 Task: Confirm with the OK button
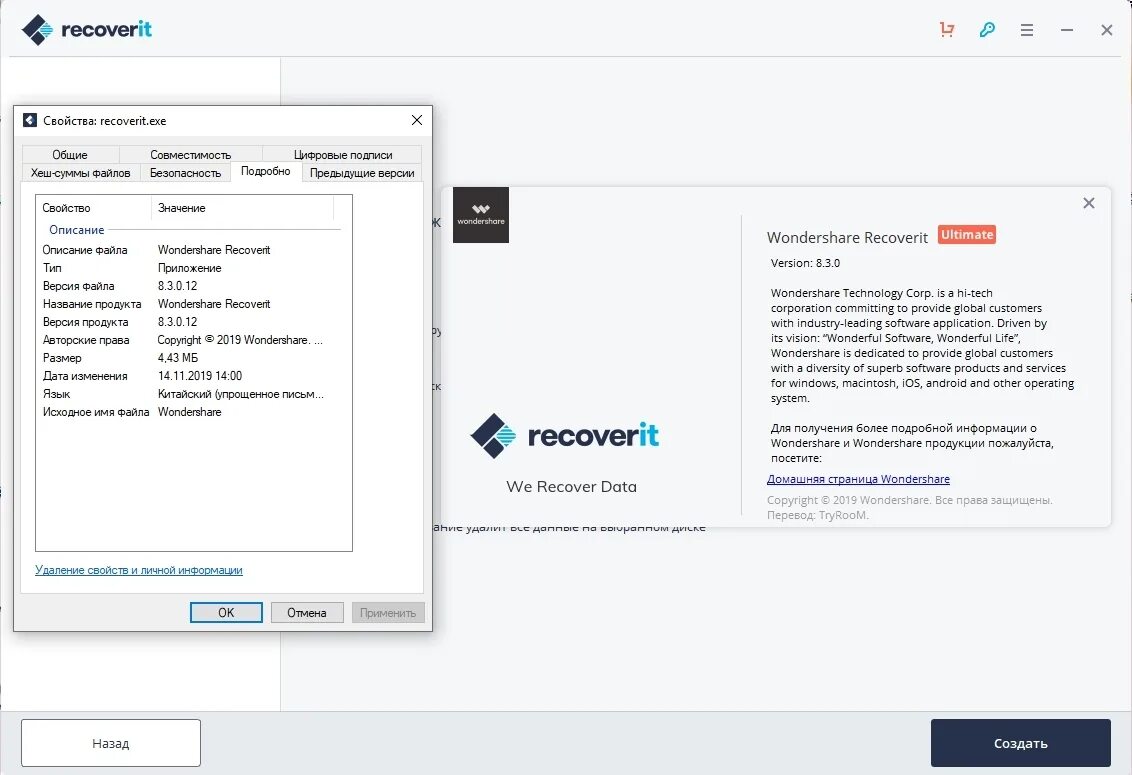[226, 612]
